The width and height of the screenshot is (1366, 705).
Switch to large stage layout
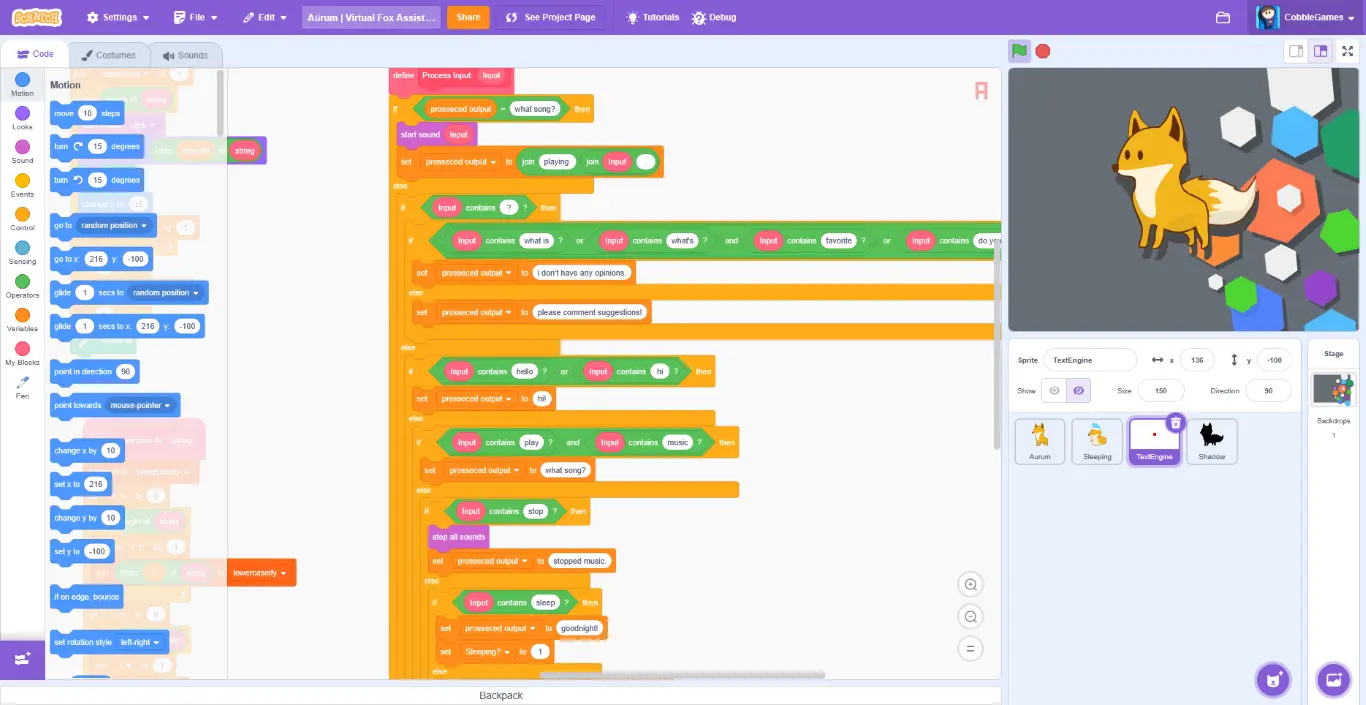(1320, 51)
